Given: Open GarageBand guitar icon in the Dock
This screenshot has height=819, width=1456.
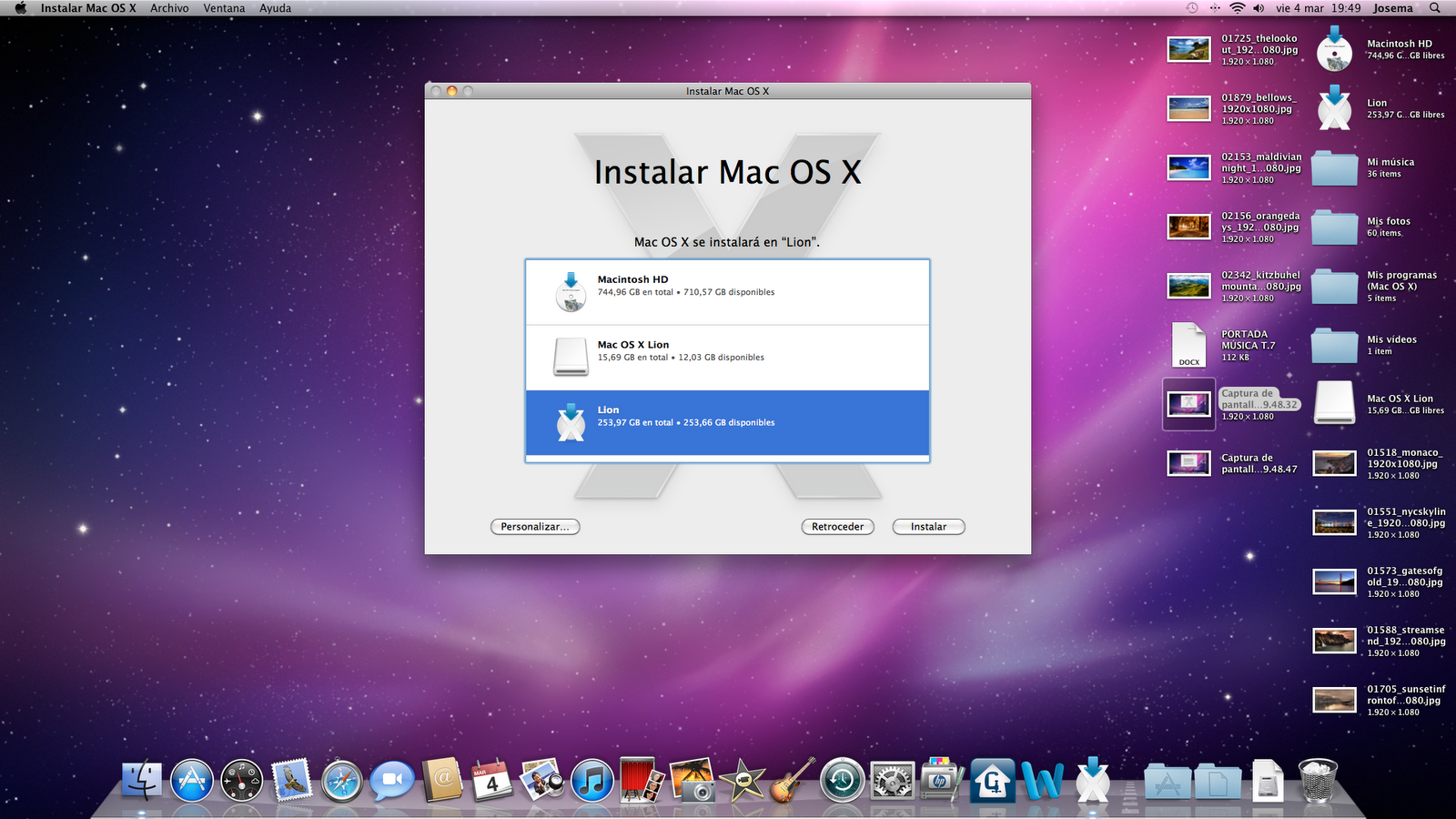Looking at the screenshot, I should pos(792,780).
